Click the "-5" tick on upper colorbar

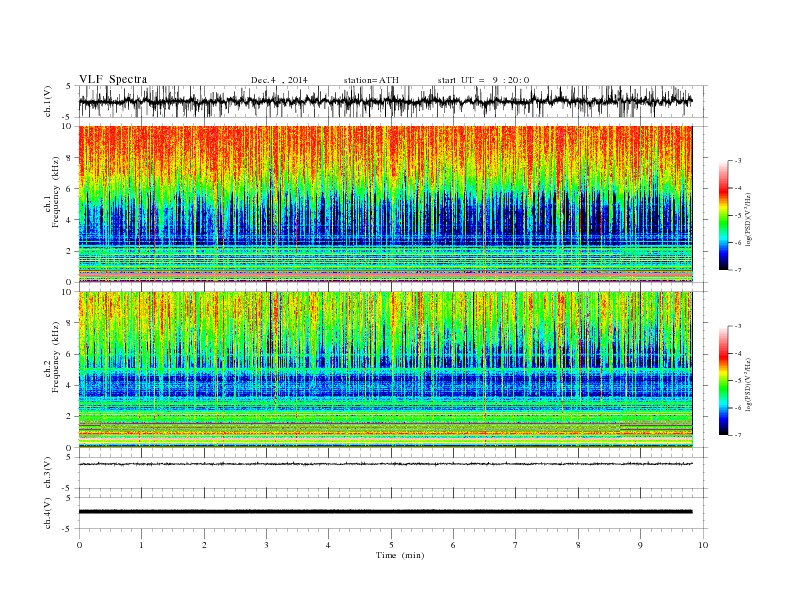(738, 216)
